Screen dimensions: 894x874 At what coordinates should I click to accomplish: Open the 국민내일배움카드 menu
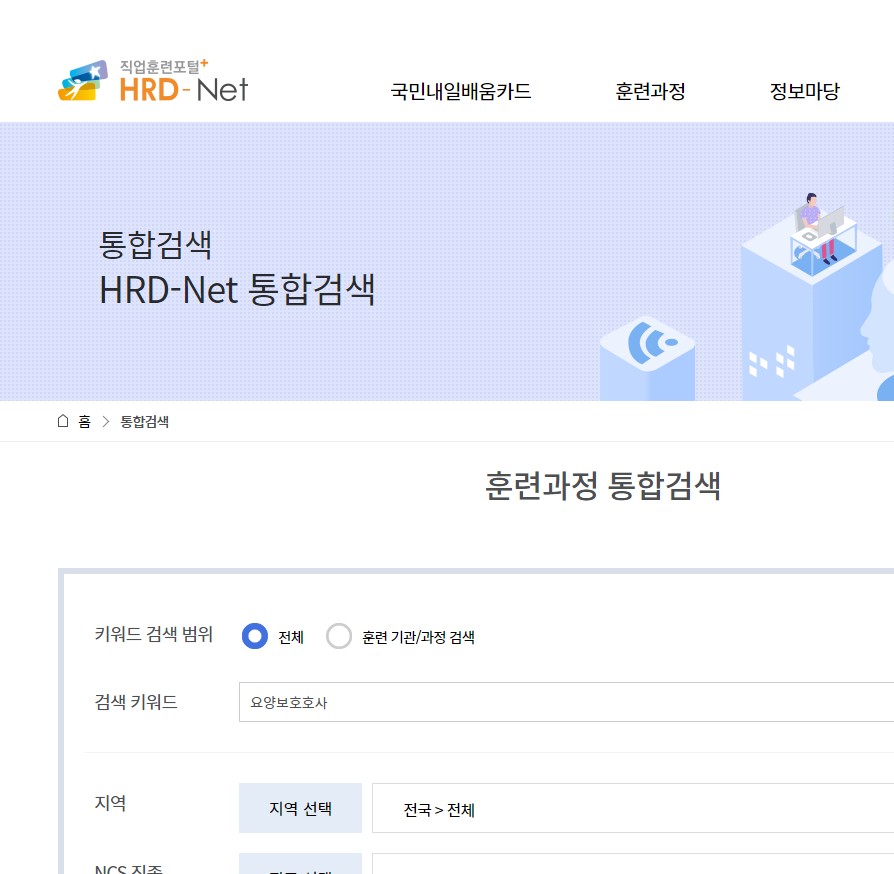(461, 91)
